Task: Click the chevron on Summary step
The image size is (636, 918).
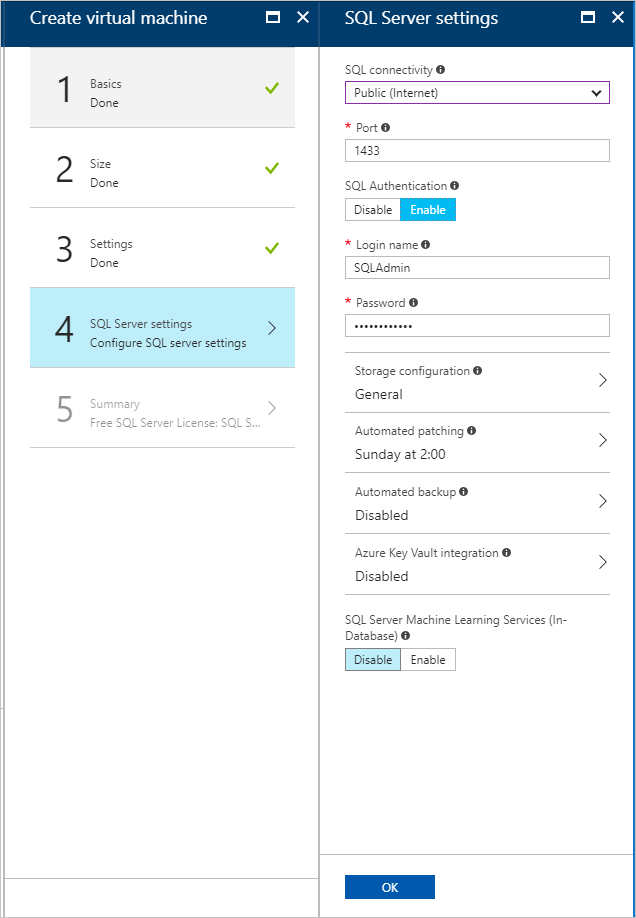Action: [x=272, y=407]
